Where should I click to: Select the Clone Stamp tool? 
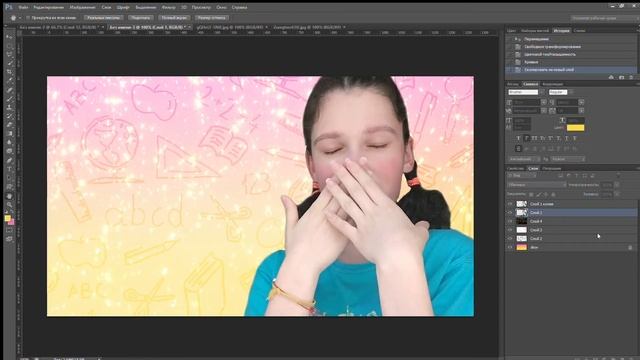pos(9,107)
